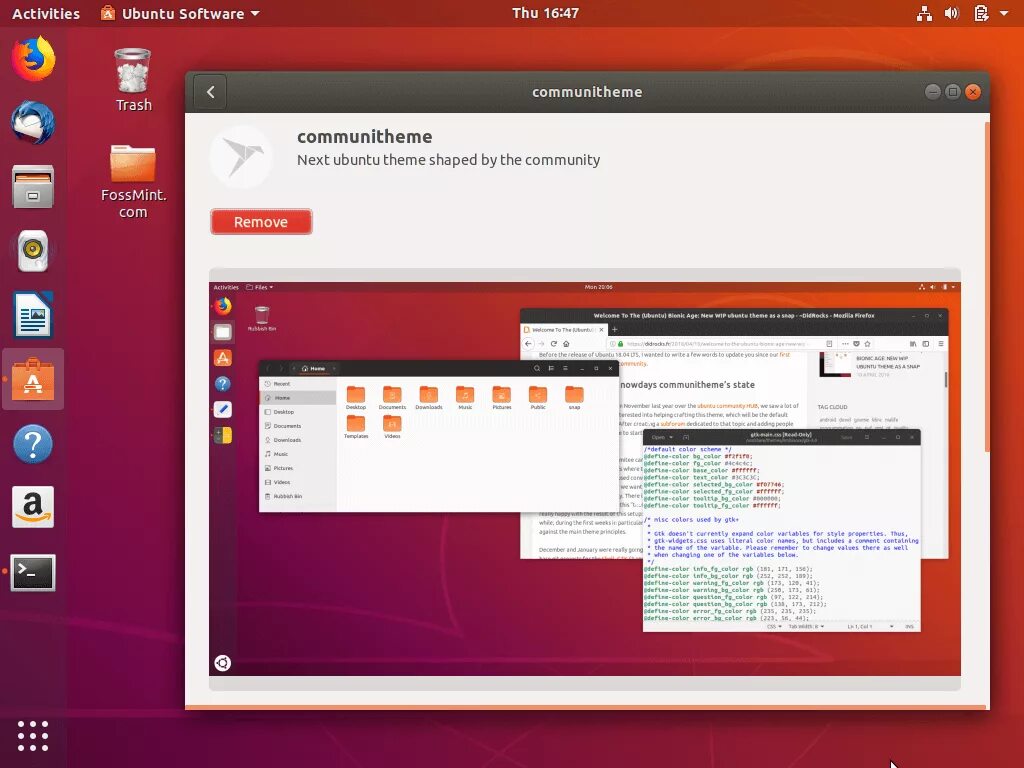The width and height of the screenshot is (1024, 768).
Task: Maximize the communitheme window
Action: (x=953, y=92)
